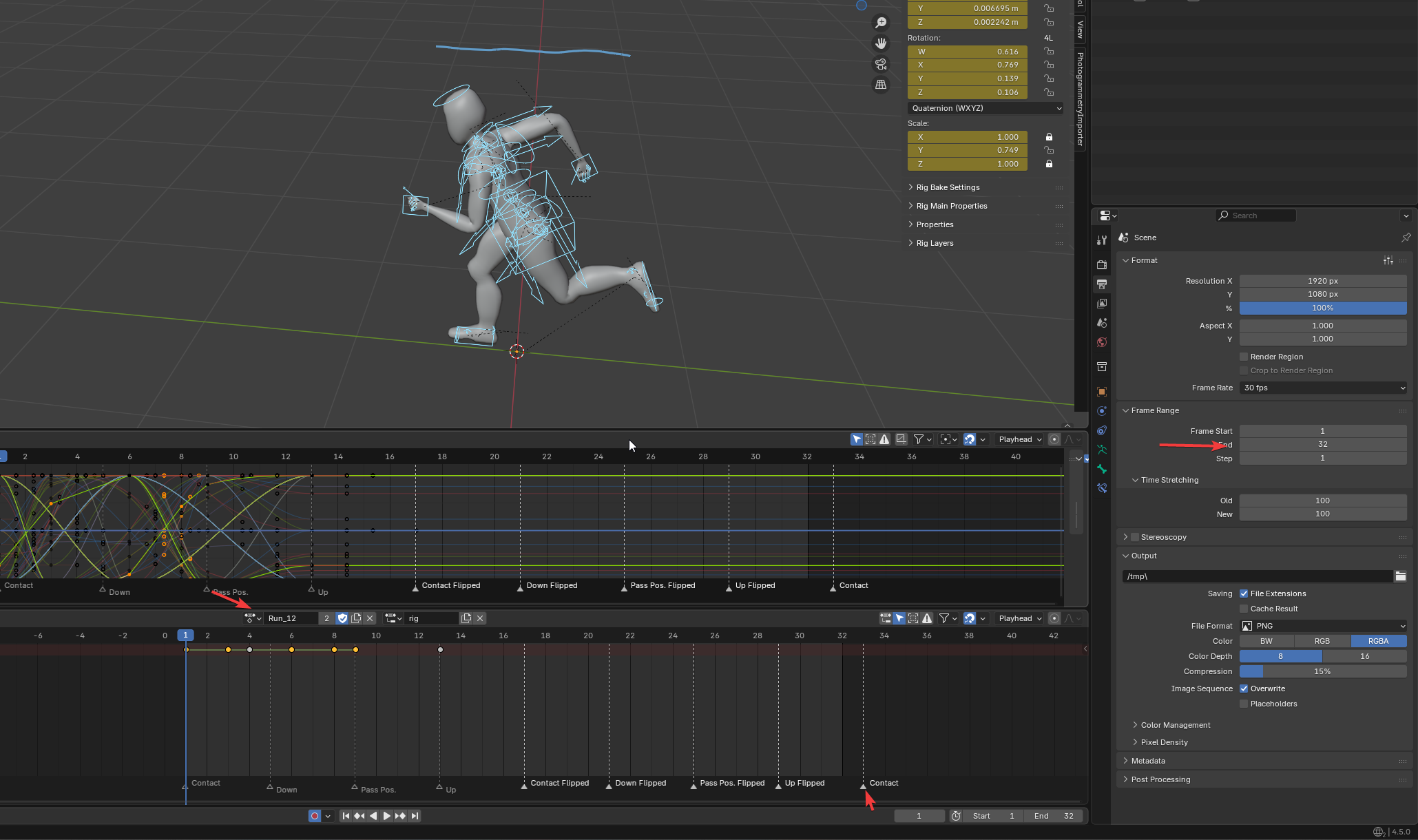Disable the File Extensions checkbox
This screenshot has height=840, width=1418.
coord(1244,594)
